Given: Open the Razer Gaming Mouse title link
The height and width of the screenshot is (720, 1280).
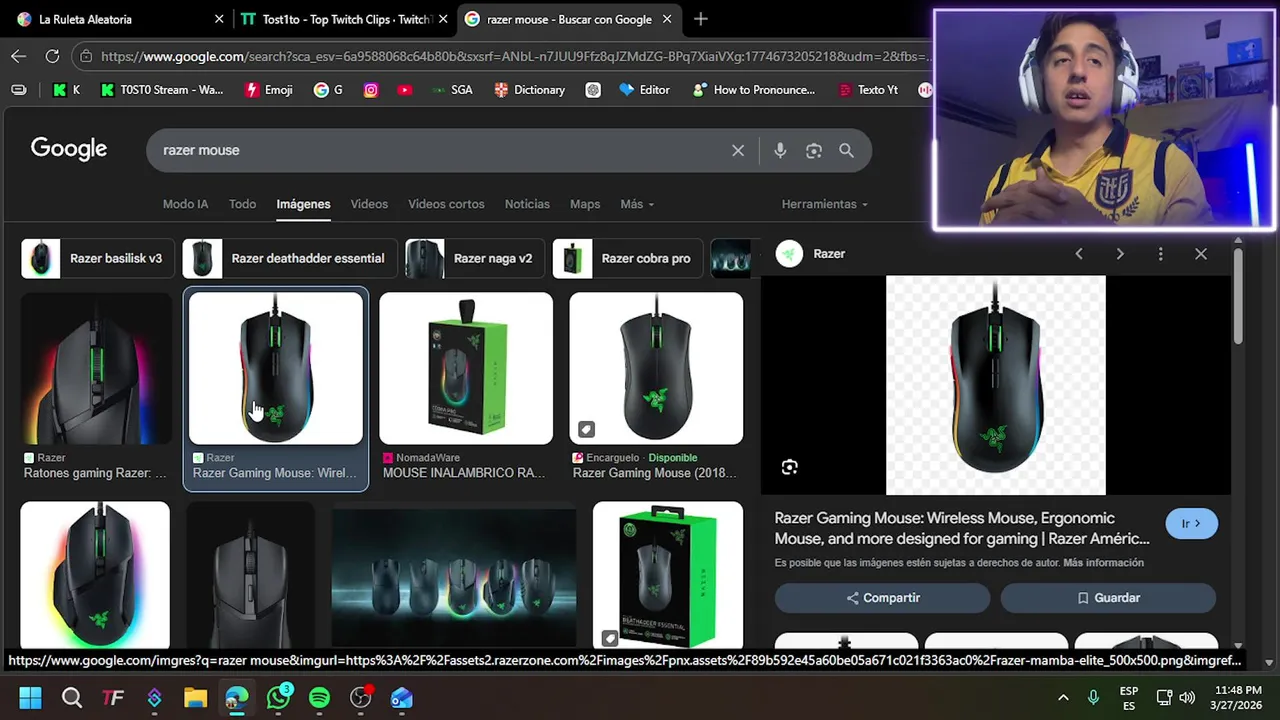Looking at the screenshot, I should click(x=962, y=528).
